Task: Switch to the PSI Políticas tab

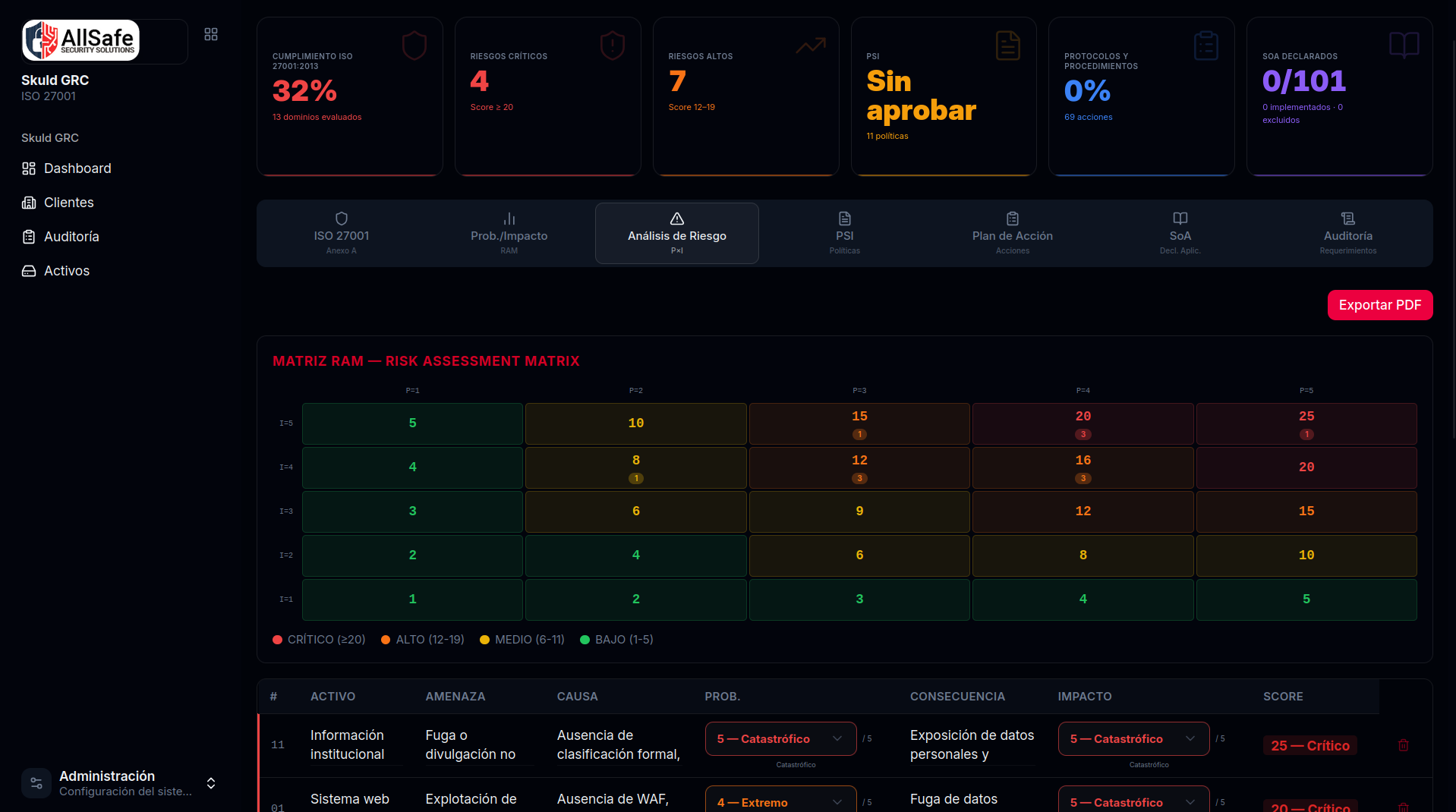Action: coord(845,234)
